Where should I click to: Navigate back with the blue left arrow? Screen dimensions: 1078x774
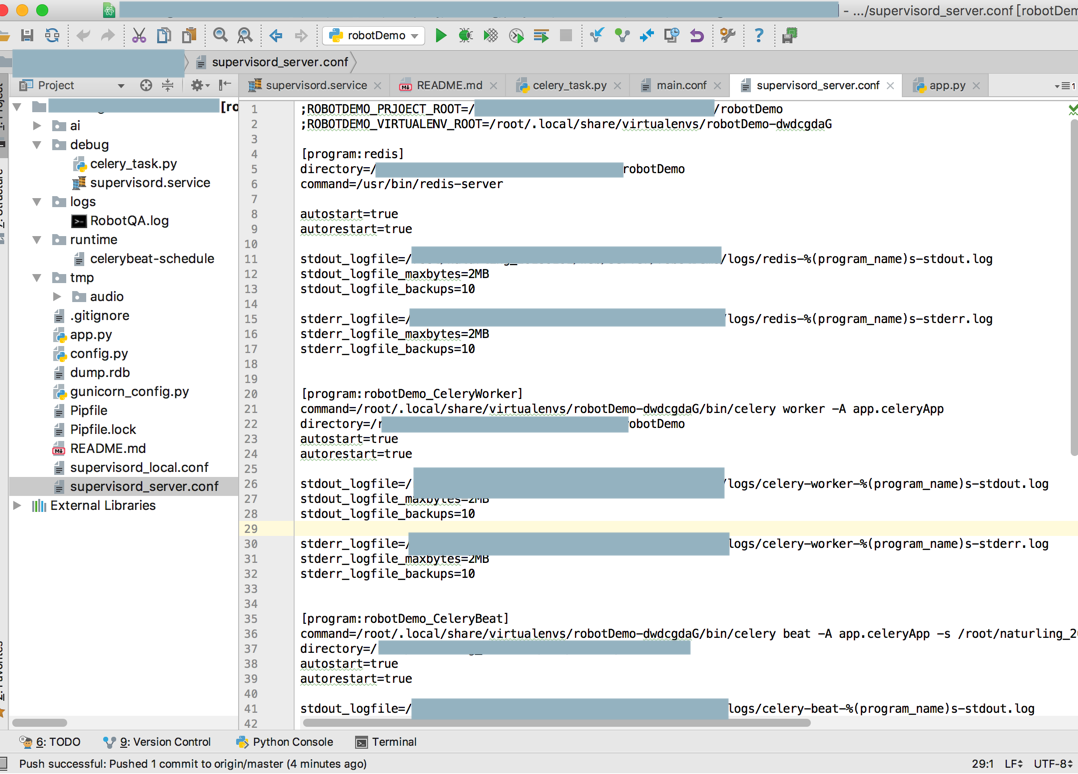(x=276, y=36)
